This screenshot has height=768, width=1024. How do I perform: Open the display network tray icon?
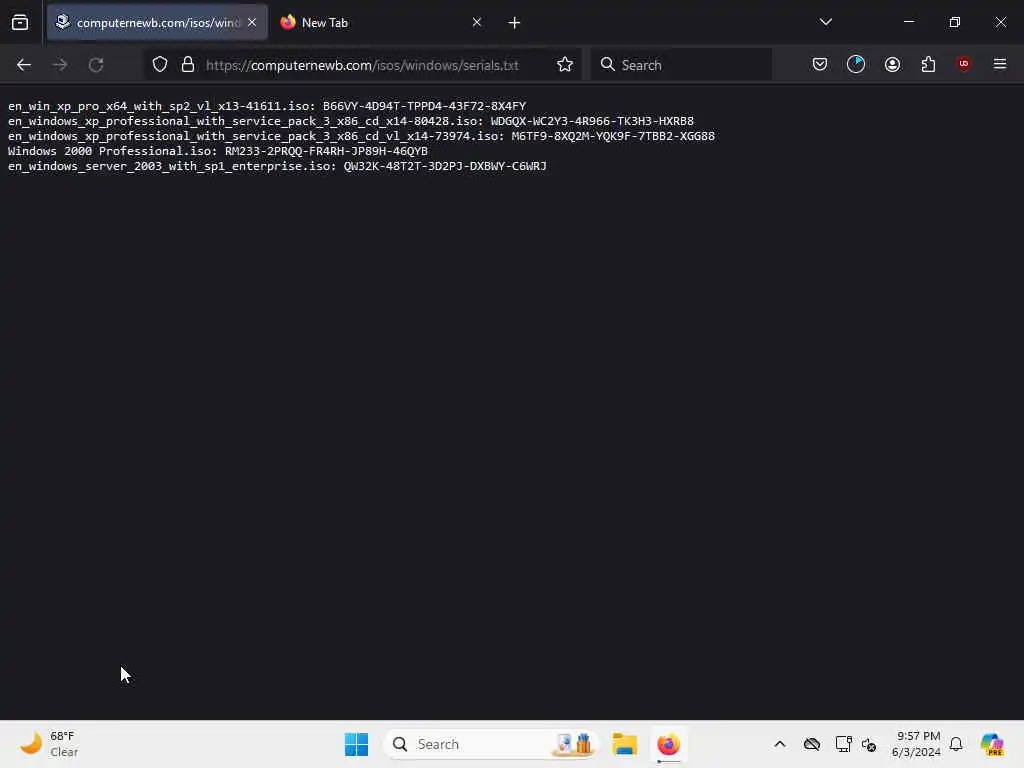click(x=843, y=744)
